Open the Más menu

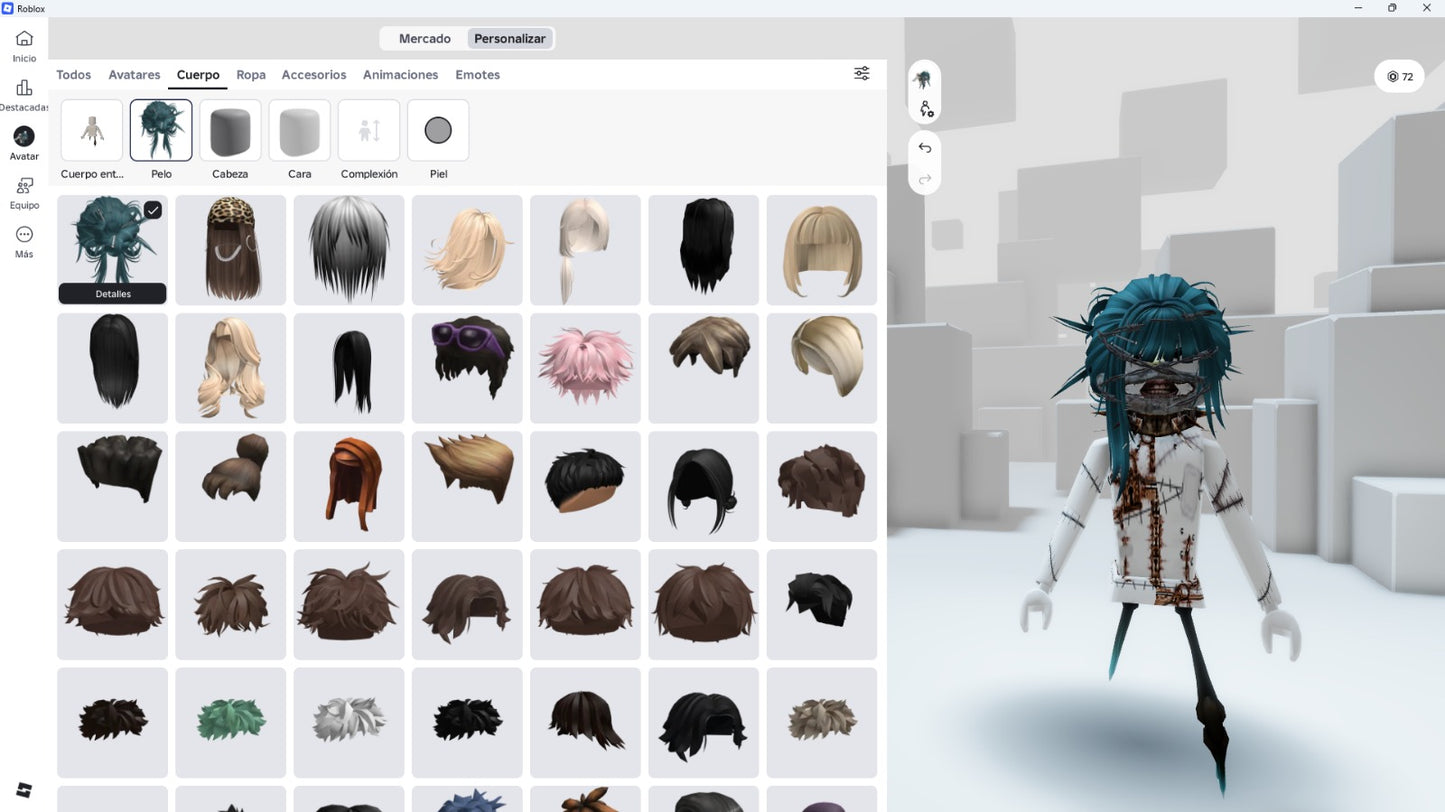click(24, 242)
